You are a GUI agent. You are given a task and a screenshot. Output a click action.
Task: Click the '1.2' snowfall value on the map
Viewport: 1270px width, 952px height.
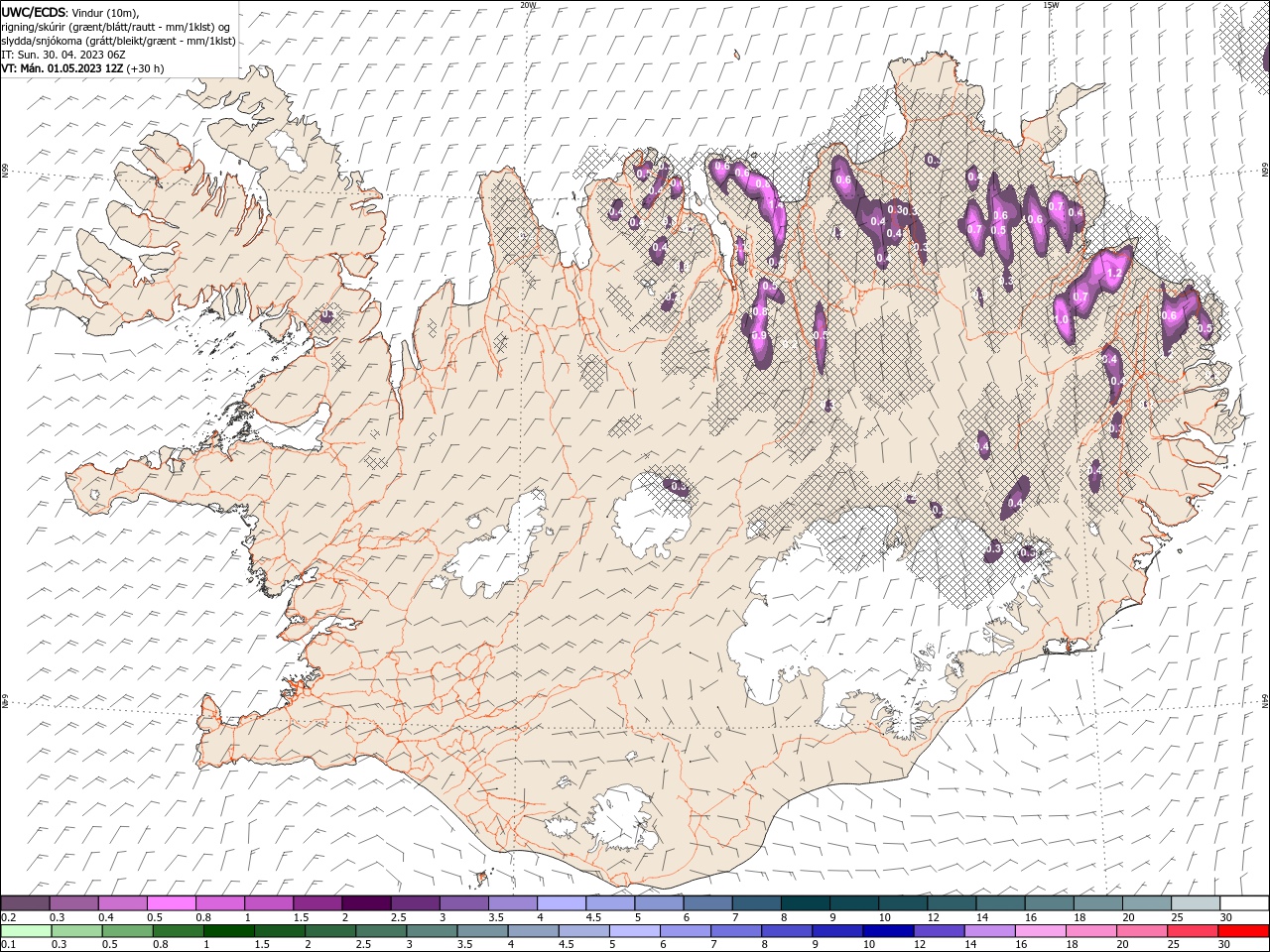click(x=1113, y=274)
